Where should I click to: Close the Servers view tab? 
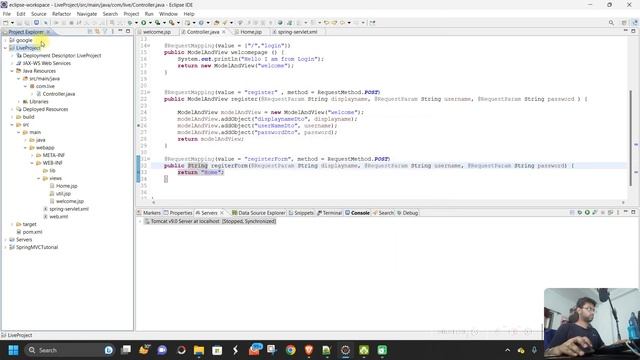point(222,213)
